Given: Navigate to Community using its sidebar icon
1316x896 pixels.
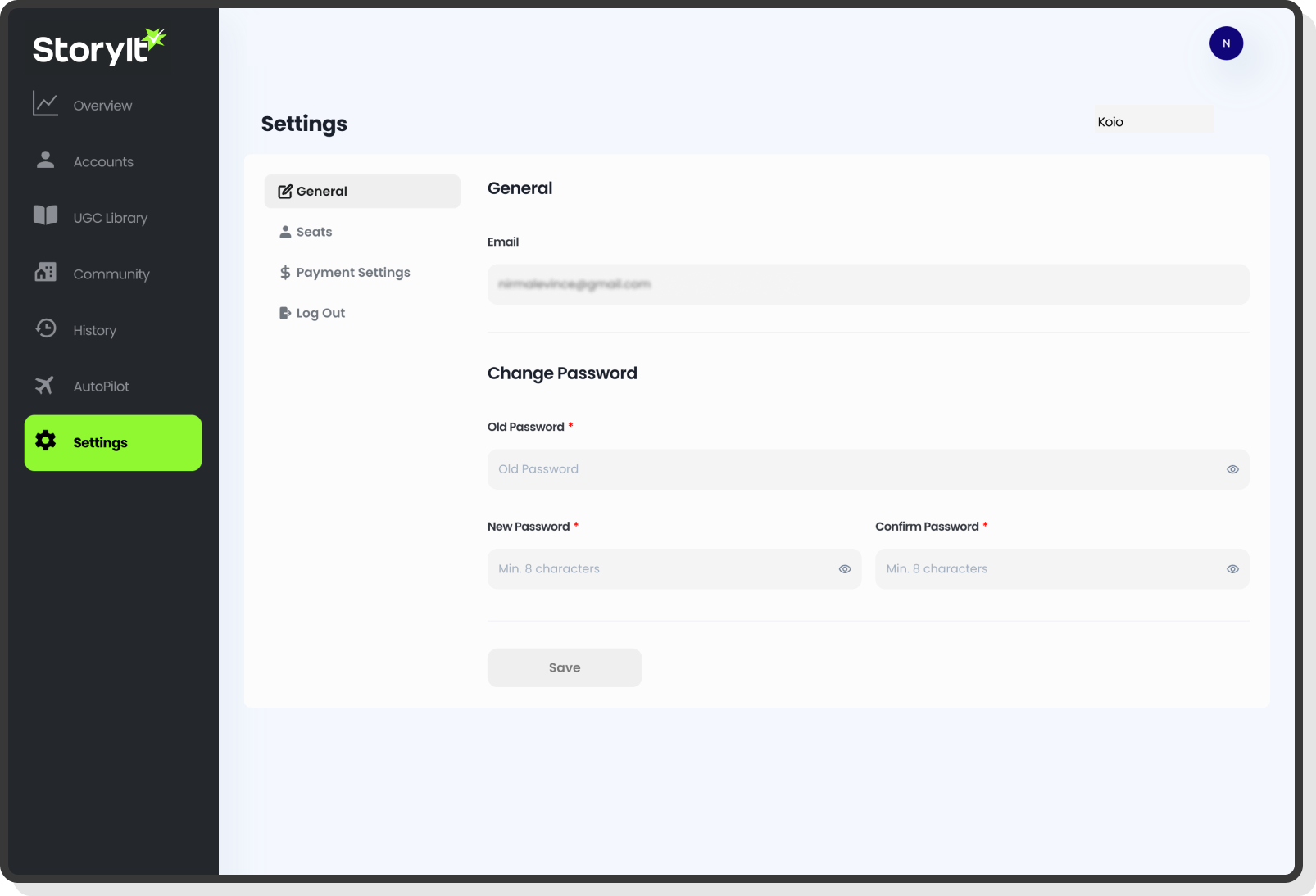Looking at the screenshot, I should tap(45, 273).
